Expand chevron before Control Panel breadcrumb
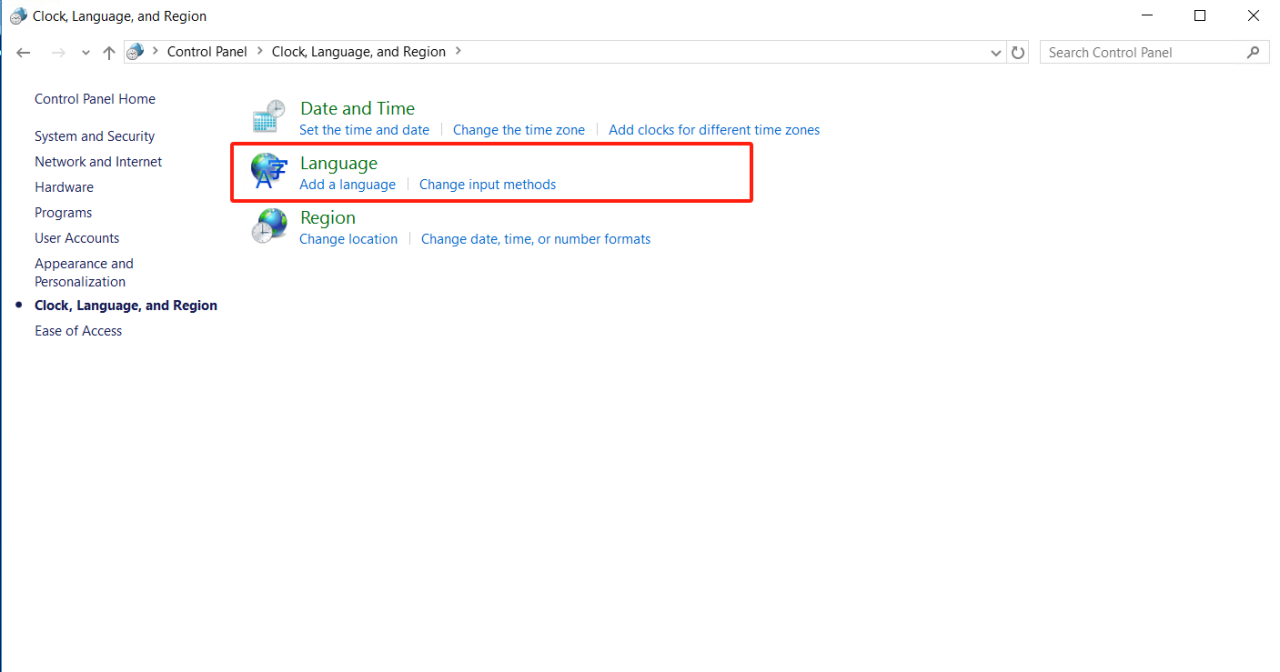The image size is (1280, 672). point(155,51)
